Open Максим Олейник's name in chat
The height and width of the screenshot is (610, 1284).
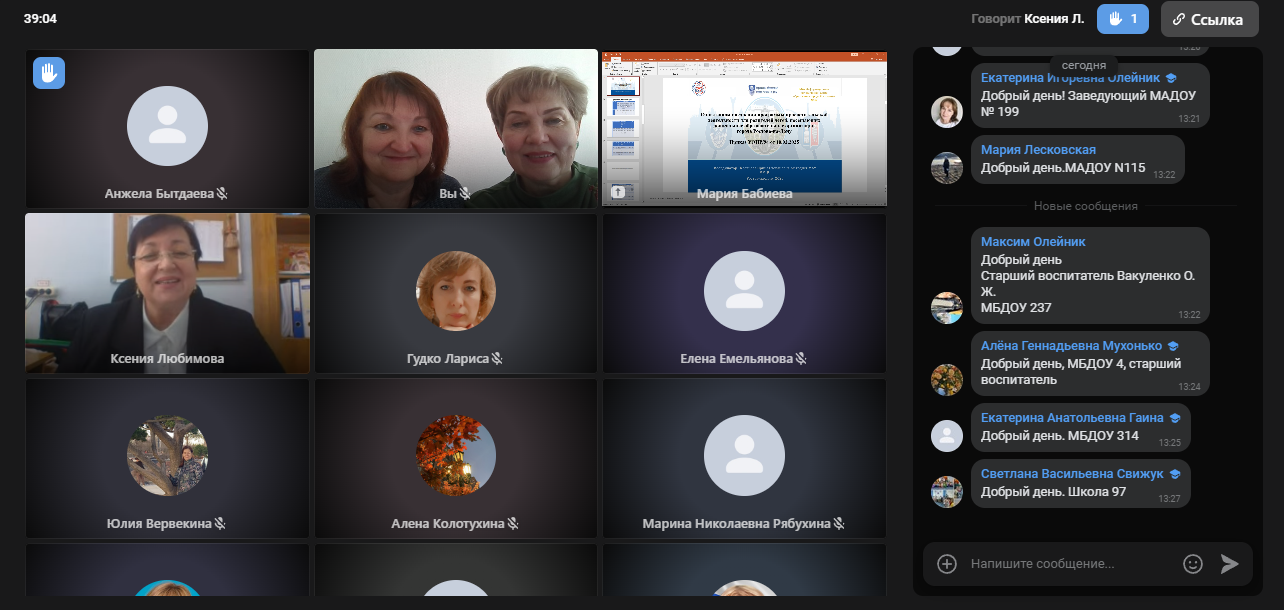[x=1033, y=242]
